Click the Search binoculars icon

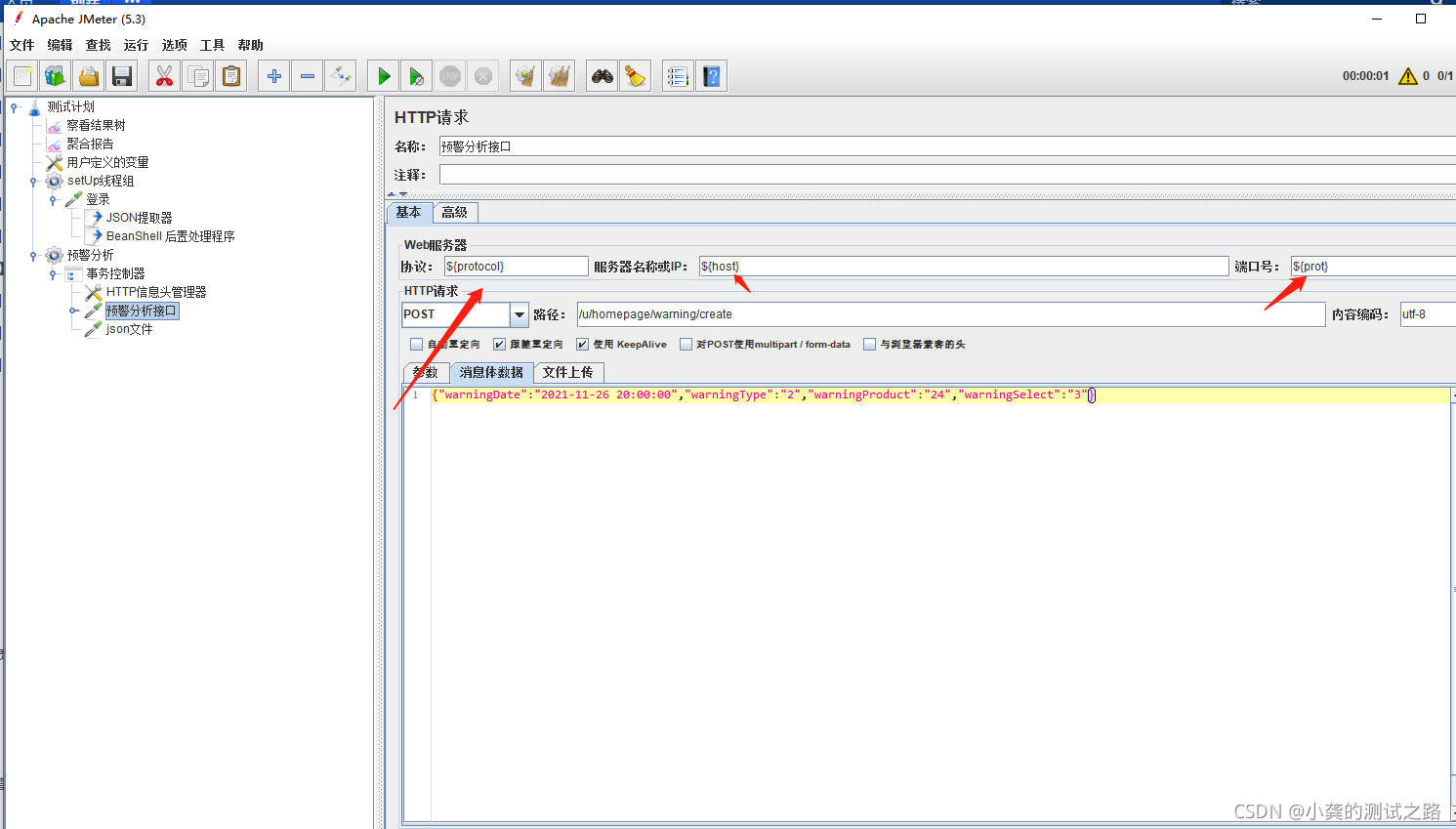pos(603,76)
